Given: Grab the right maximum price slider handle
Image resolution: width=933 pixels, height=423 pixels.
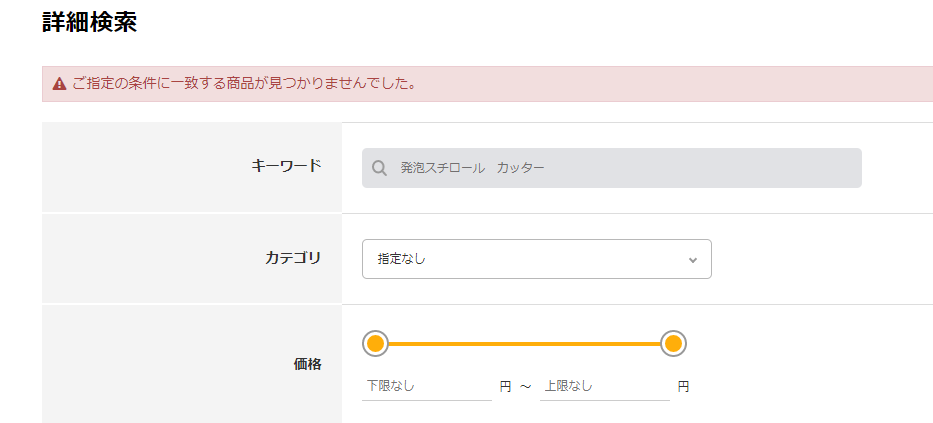Looking at the screenshot, I should pyautogui.click(x=674, y=343).
